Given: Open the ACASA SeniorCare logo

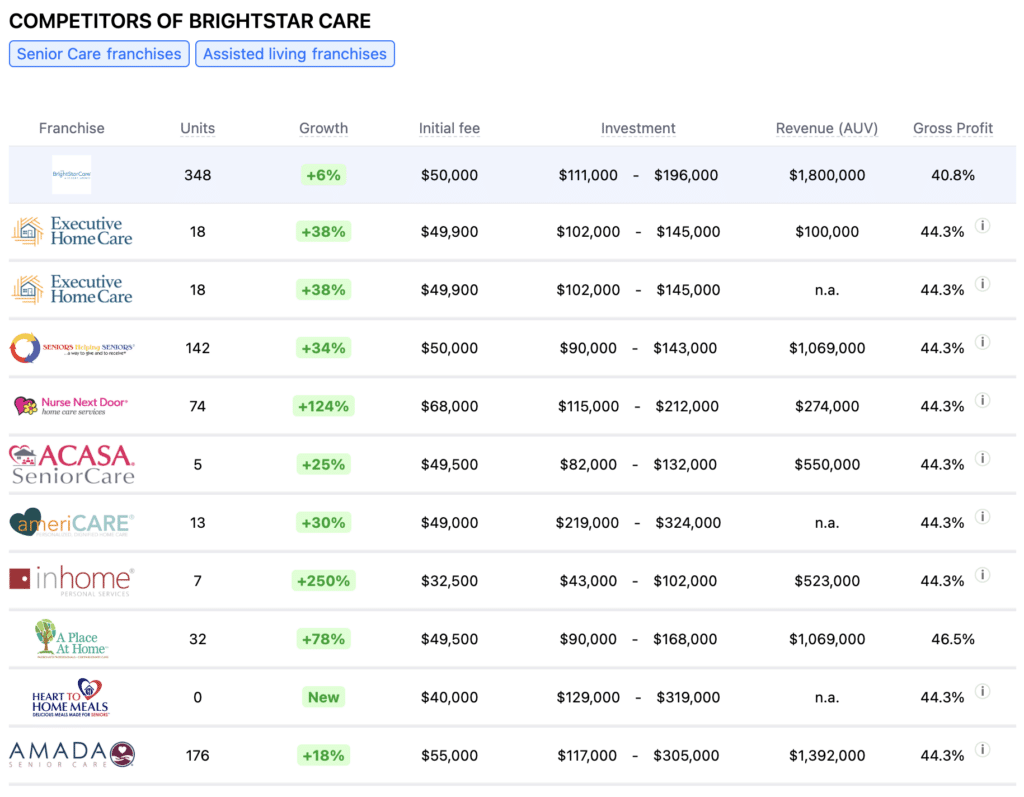Looking at the screenshot, I should tap(72, 464).
